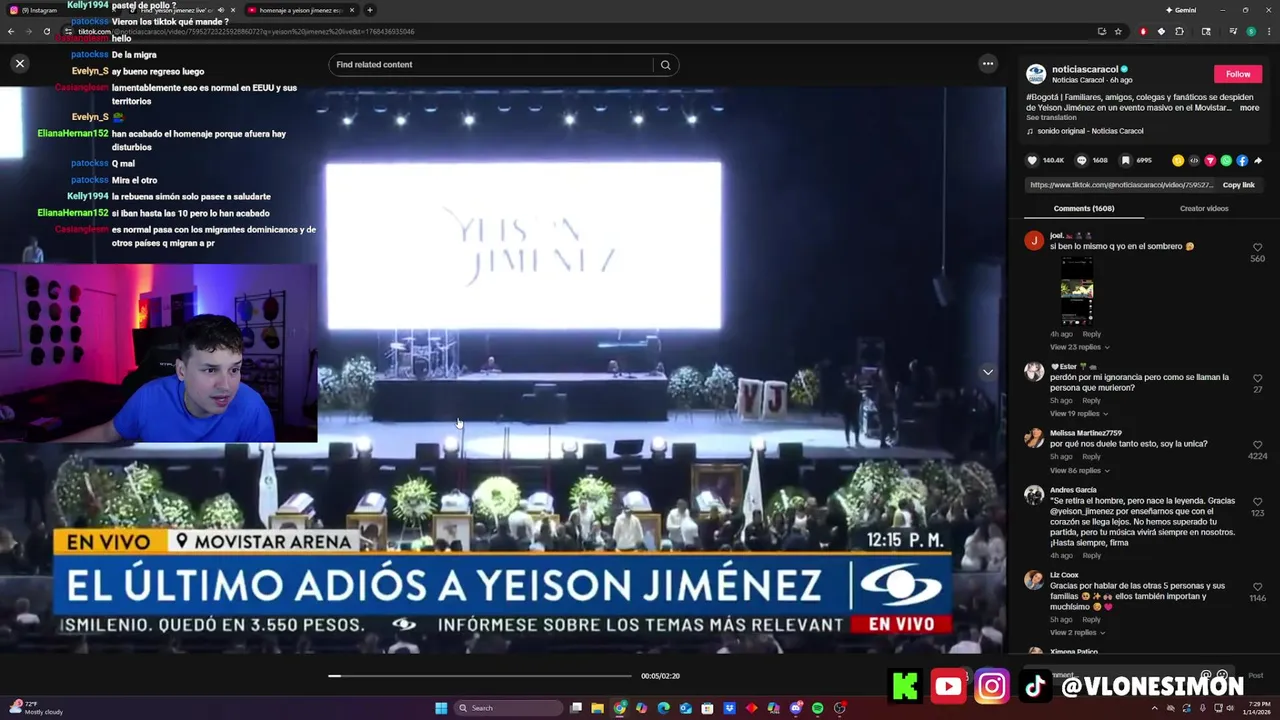Image resolution: width=1280 pixels, height=720 pixels.
Task: Click the comment bubble icon showing 1608
Action: pyautogui.click(x=1081, y=160)
